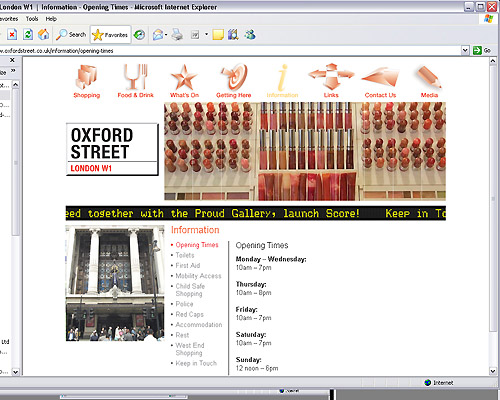
Task: Click the page scrollbar down arrow
Action: coord(493,371)
